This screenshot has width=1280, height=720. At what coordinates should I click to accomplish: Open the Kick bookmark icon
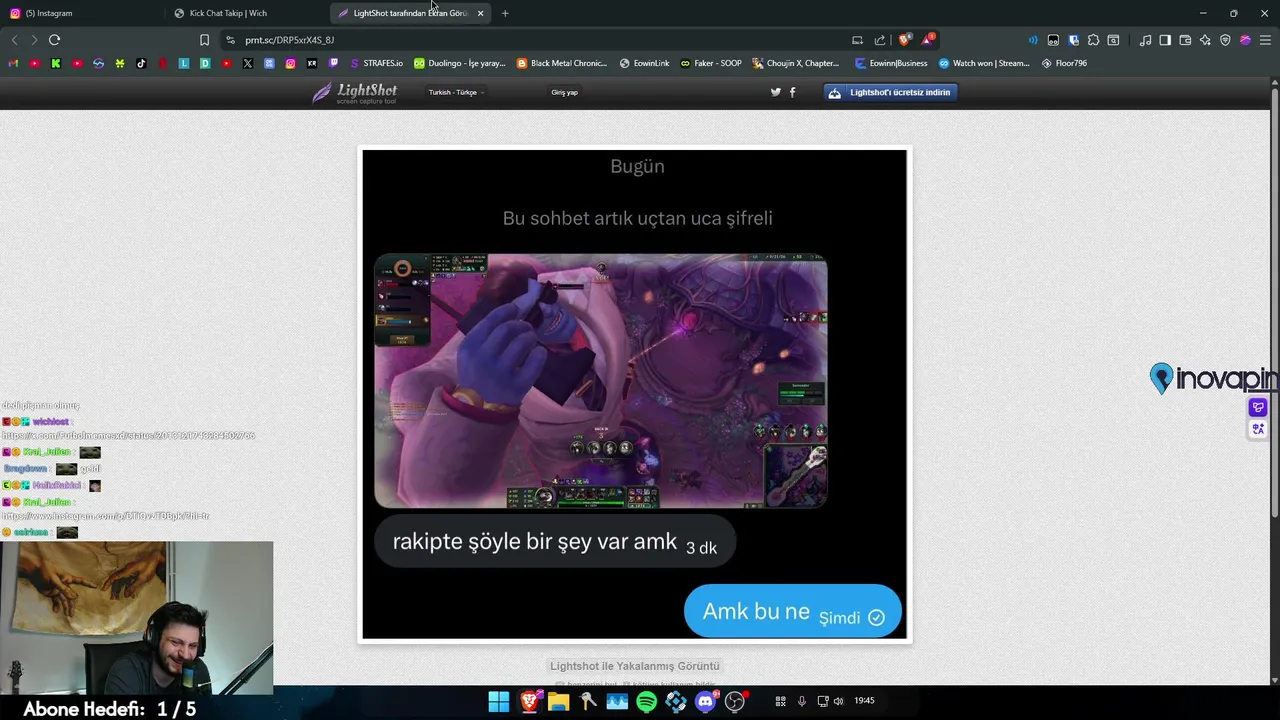pos(56,63)
